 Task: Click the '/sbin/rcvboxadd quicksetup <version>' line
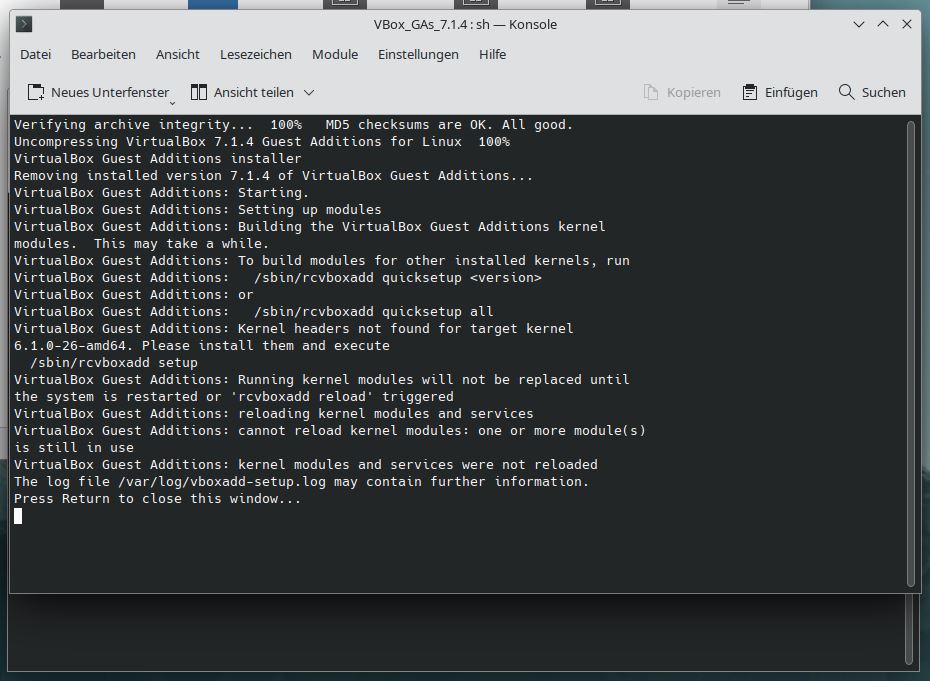[278, 278]
